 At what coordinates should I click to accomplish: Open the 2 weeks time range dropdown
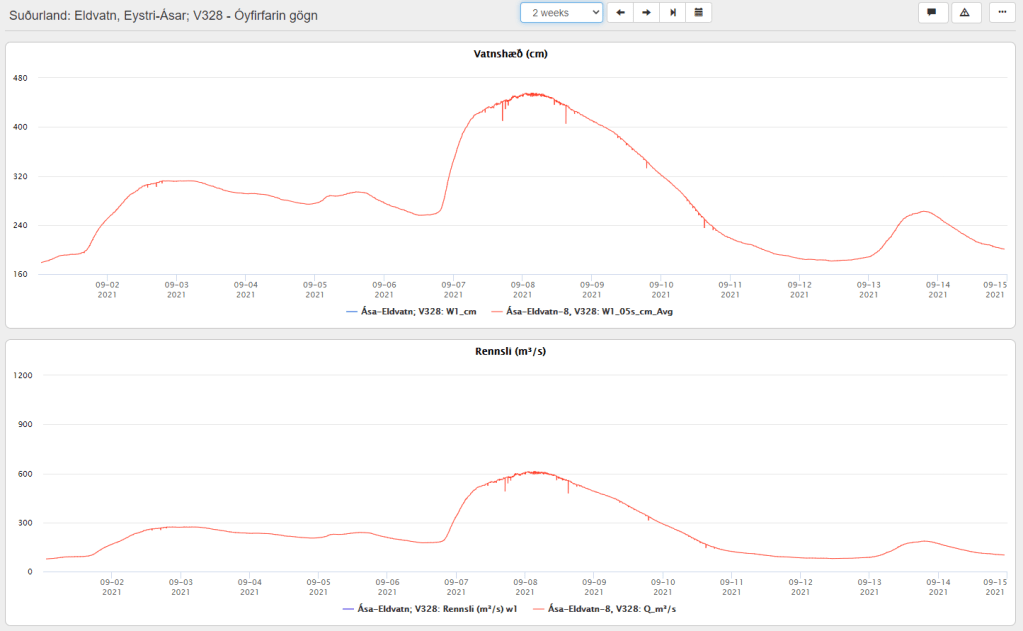pos(561,12)
